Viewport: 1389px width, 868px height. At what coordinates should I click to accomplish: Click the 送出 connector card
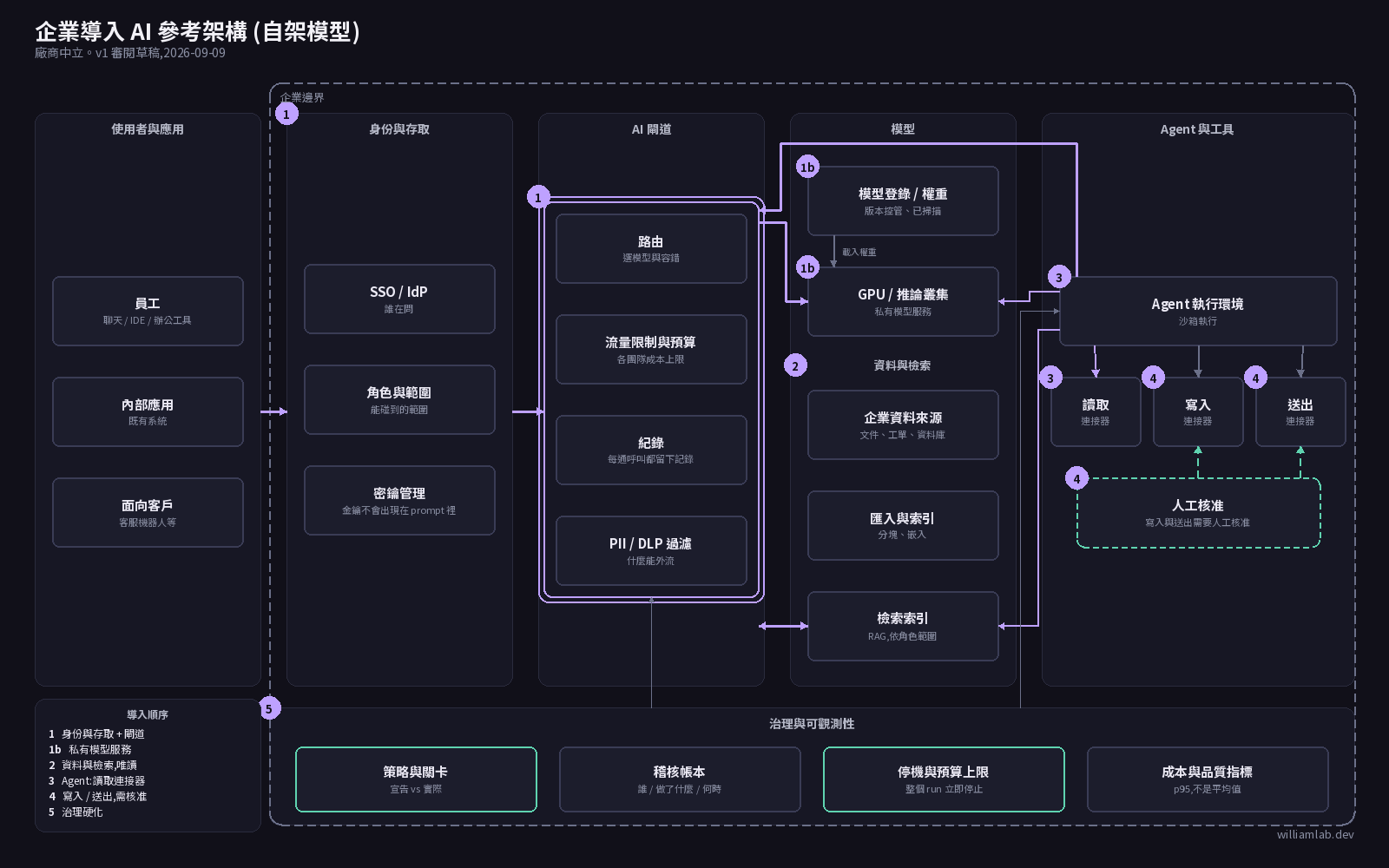tap(1300, 411)
